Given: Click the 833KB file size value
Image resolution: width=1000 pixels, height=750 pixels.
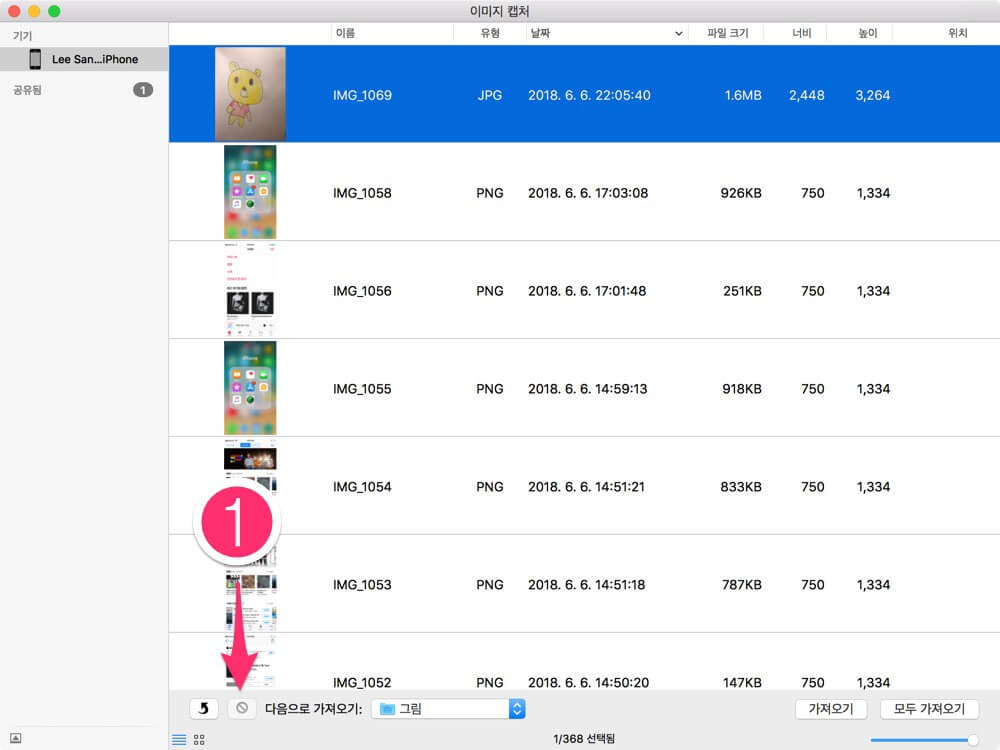Looking at the screenshot, I should click(741, 487).
